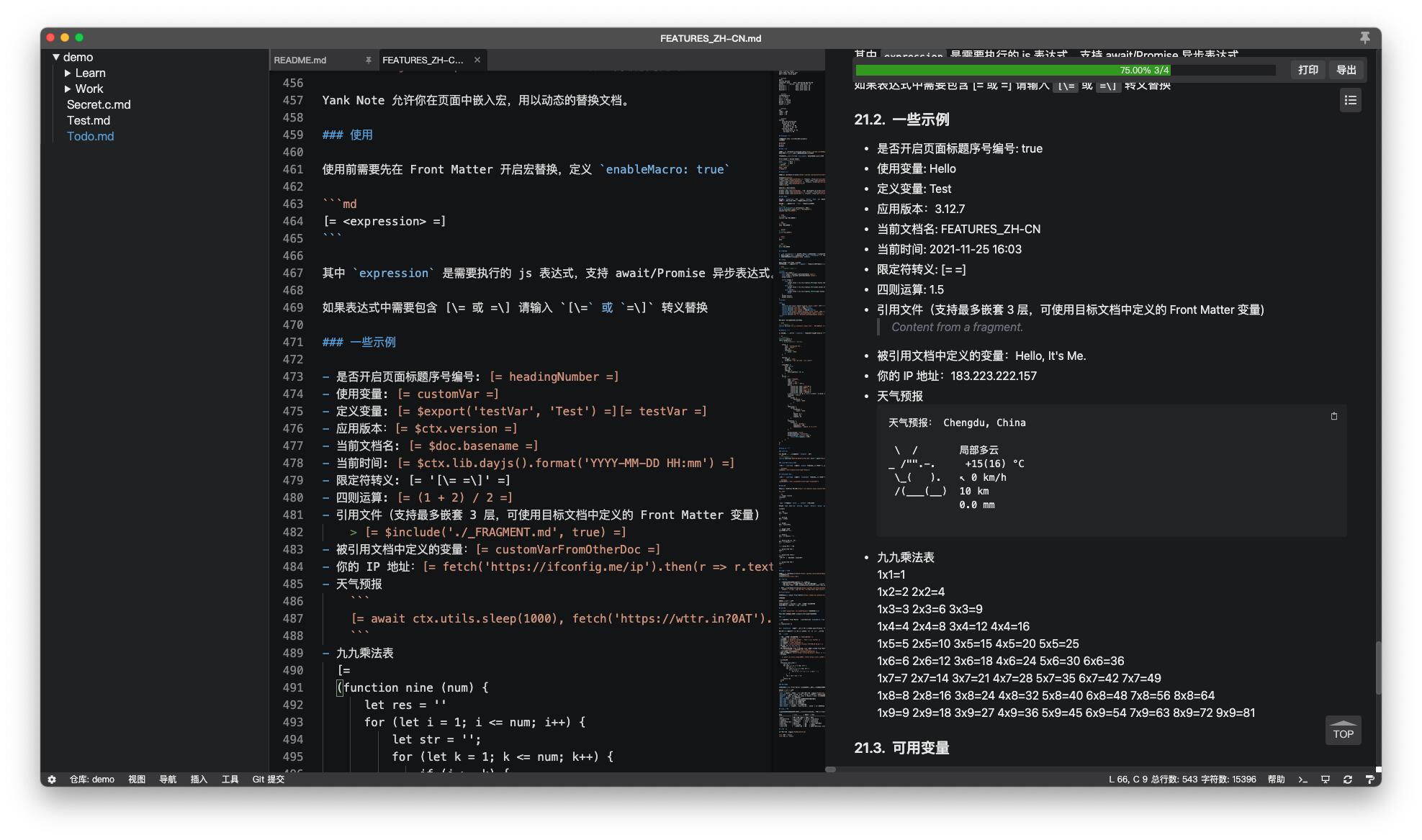
Task: Click the IP address 183.223.222.157 line
Action: tap(957, 376)
